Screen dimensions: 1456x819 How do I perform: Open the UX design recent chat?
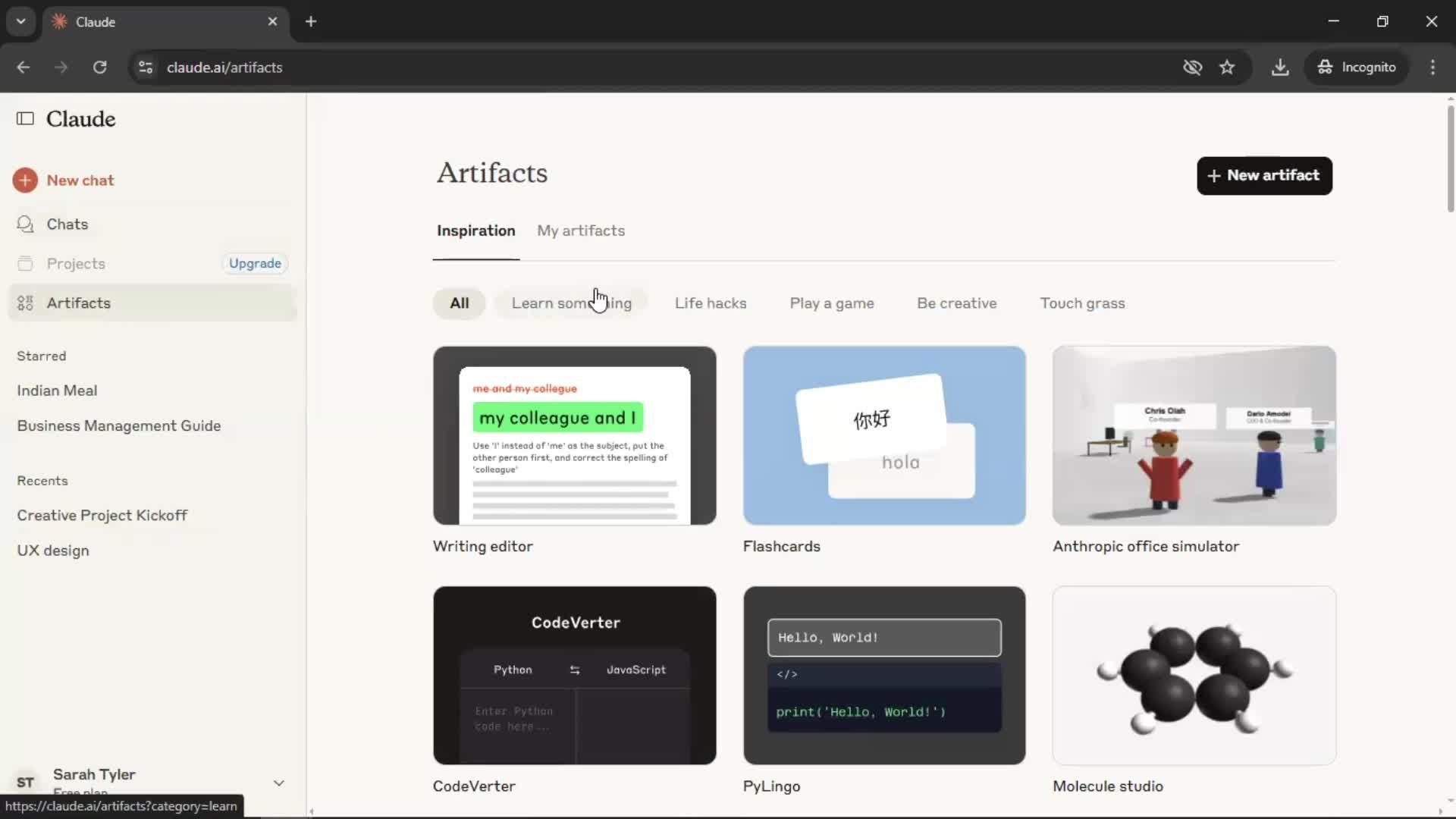click(x=53, y=551)
